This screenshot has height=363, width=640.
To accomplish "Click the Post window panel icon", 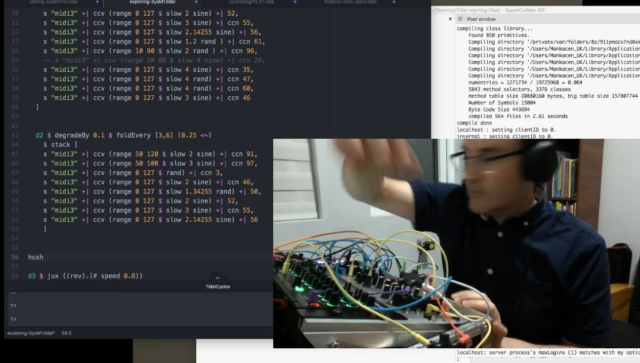I will point(460,19).
